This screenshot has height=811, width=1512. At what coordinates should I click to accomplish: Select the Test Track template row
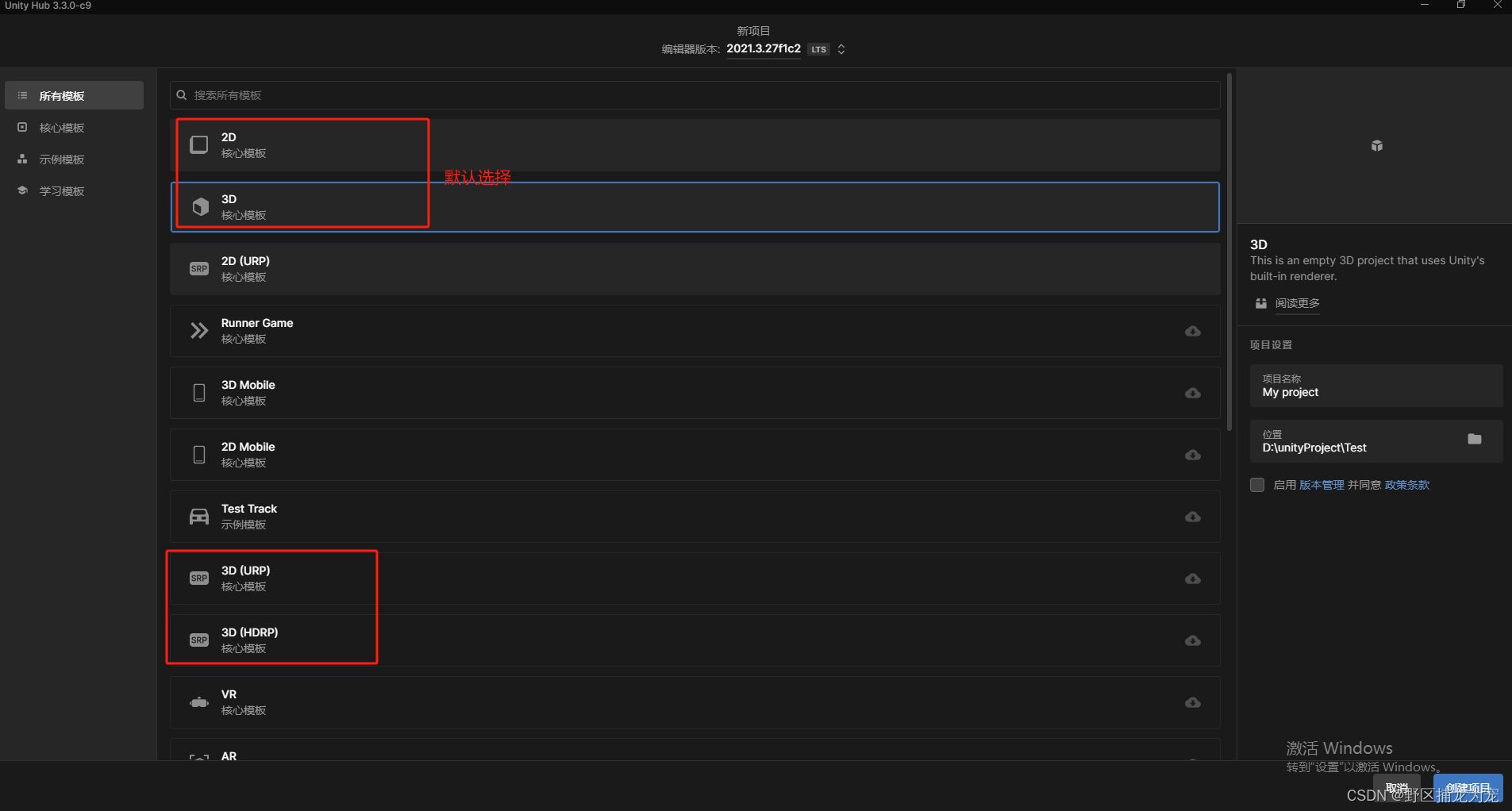pyautogui.click(x=694, y=517)
